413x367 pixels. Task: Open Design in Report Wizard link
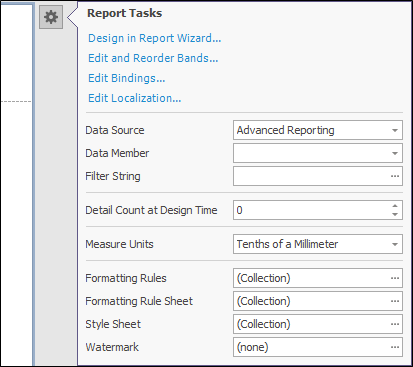click(x=154, y=38)
